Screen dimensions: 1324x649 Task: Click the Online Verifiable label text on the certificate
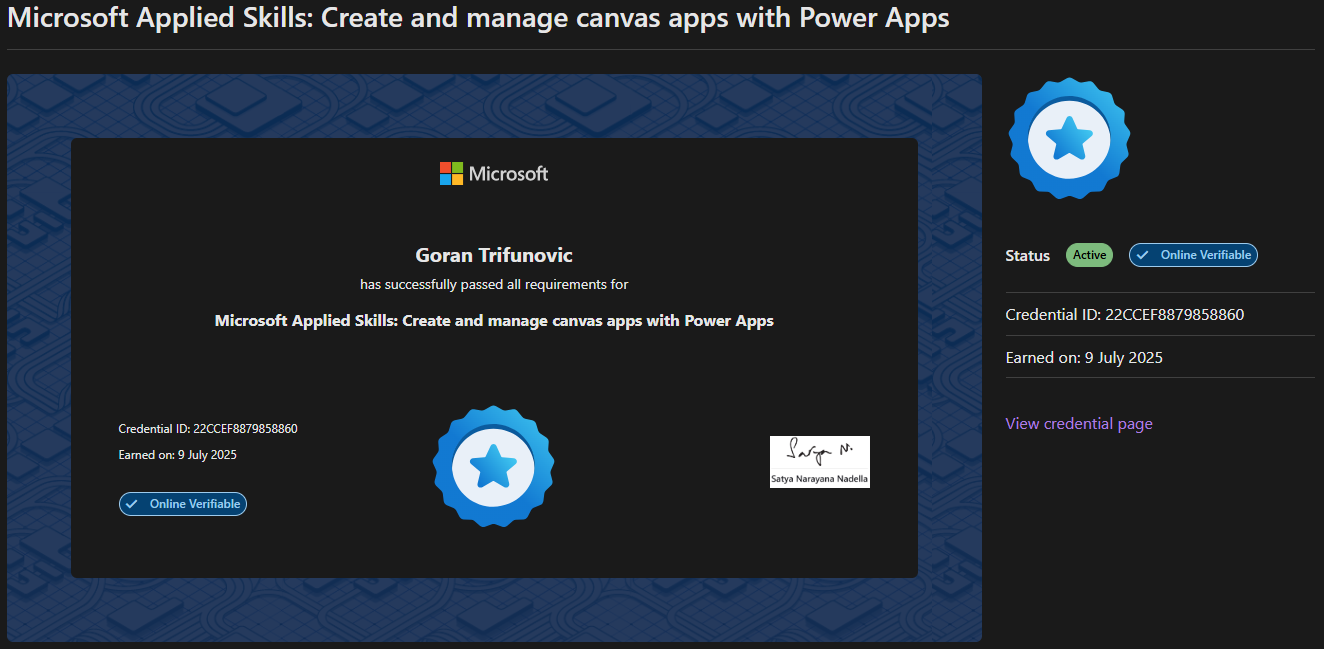[x=195, y=504]
